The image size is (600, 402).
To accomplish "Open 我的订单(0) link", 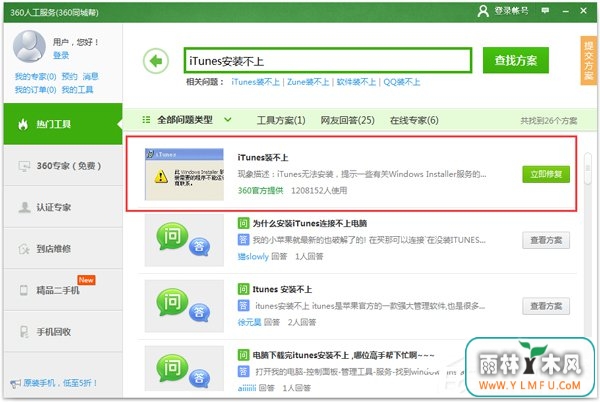I will (35, 90).
